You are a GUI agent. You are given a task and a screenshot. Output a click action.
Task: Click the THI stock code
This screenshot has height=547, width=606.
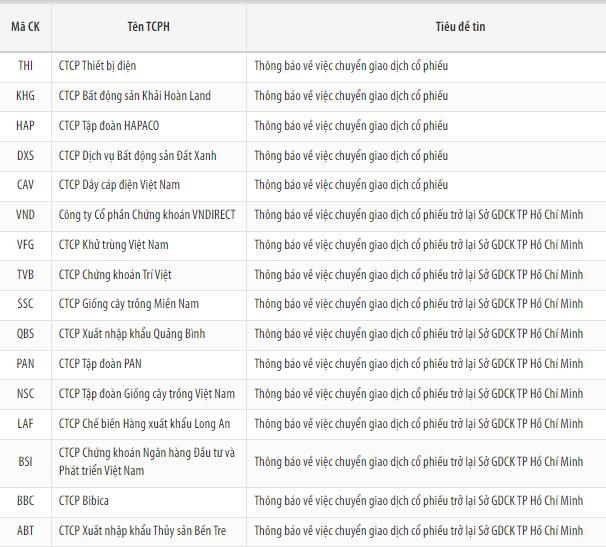(x=25, y=66)
